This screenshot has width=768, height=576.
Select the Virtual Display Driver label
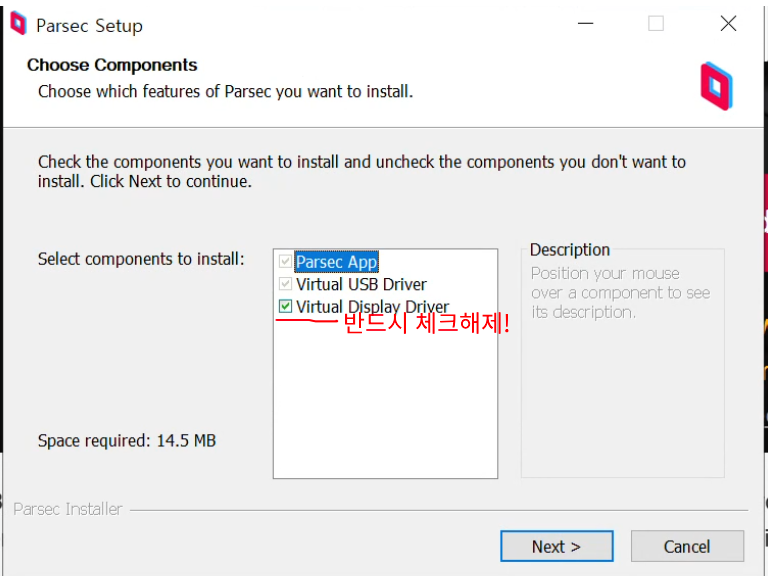(x=372, y=307)
